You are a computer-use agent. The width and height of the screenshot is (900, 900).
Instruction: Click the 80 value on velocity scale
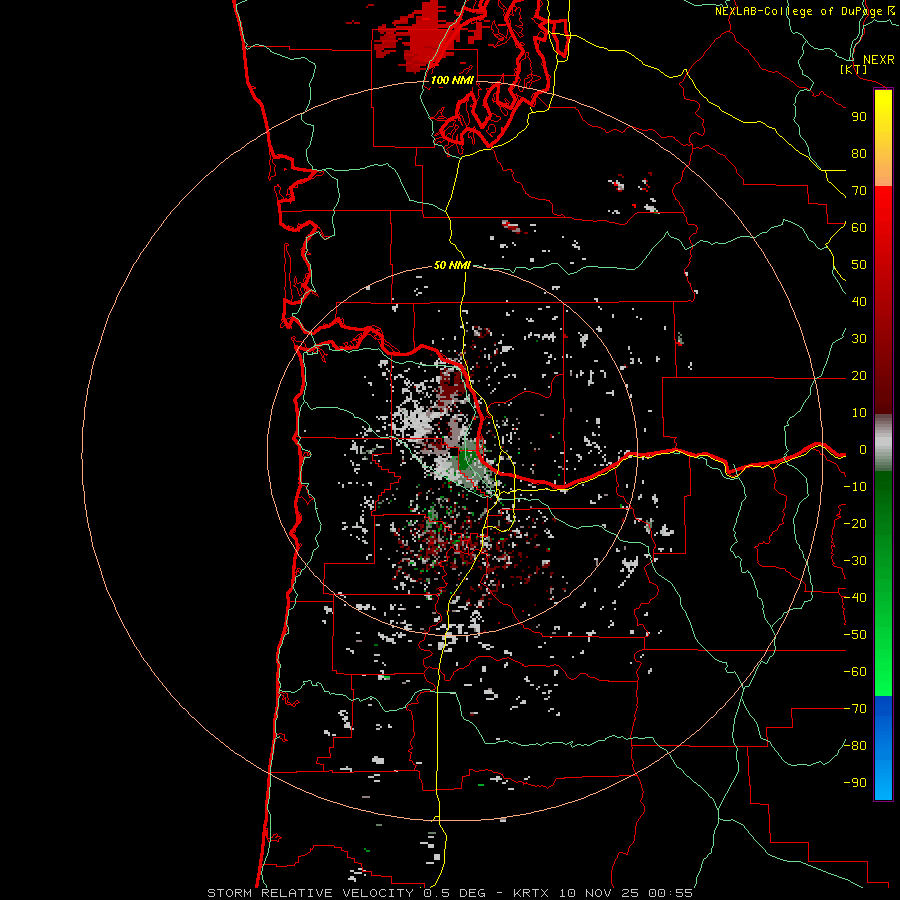point(859,154)
